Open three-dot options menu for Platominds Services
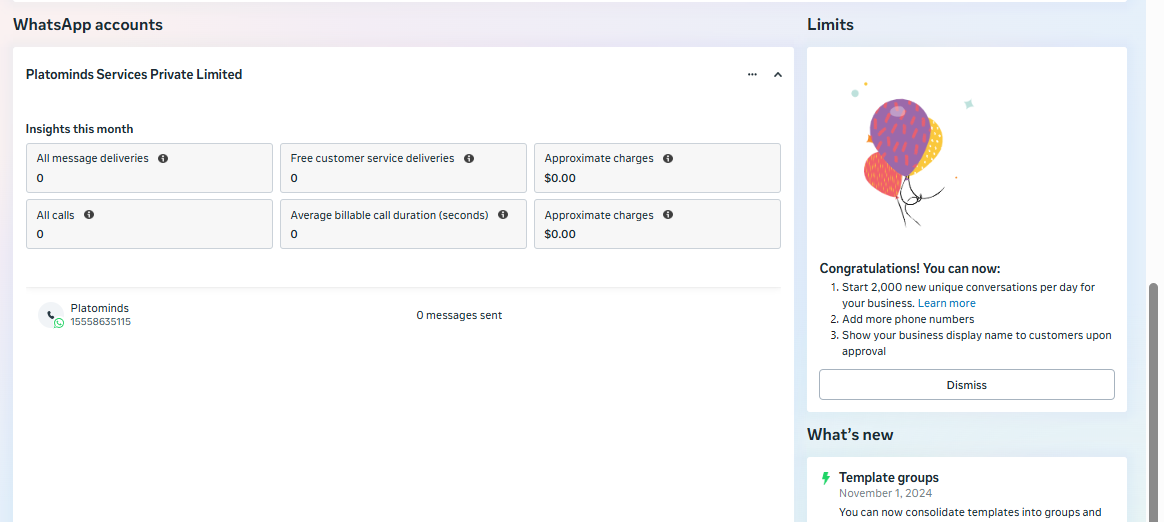This screenshot has width=1164, height=522. [752, 74]
